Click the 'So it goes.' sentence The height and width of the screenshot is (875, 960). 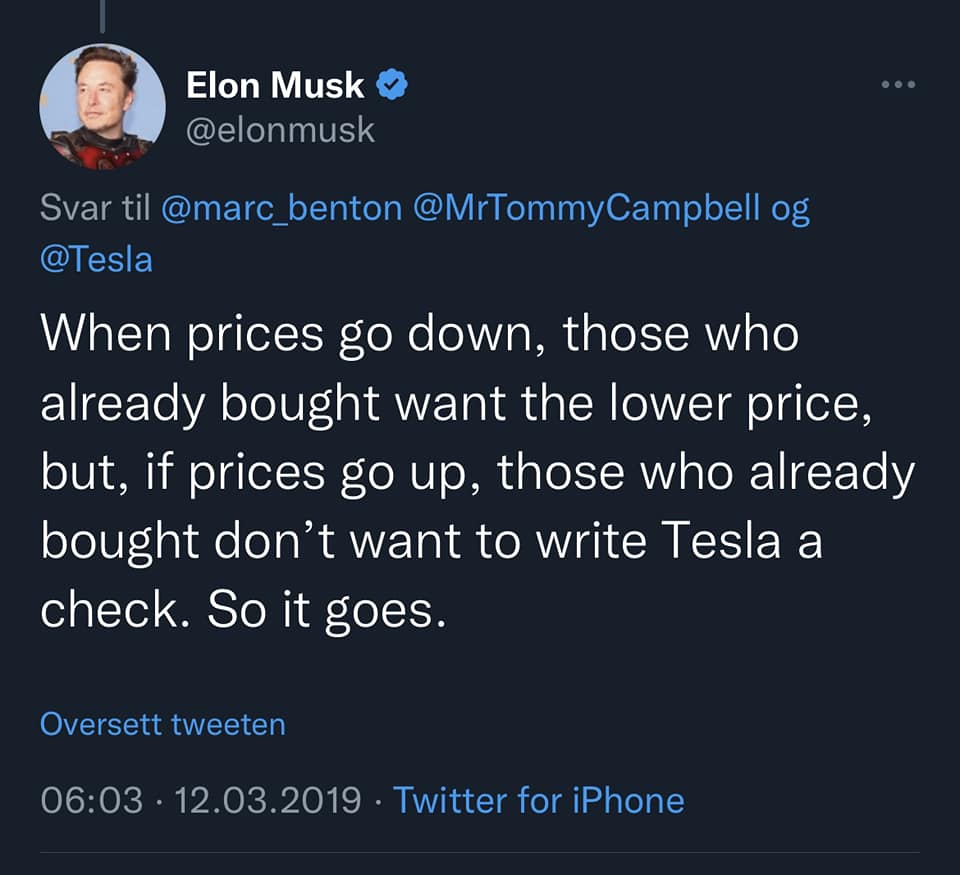click(x=327, y=610)
